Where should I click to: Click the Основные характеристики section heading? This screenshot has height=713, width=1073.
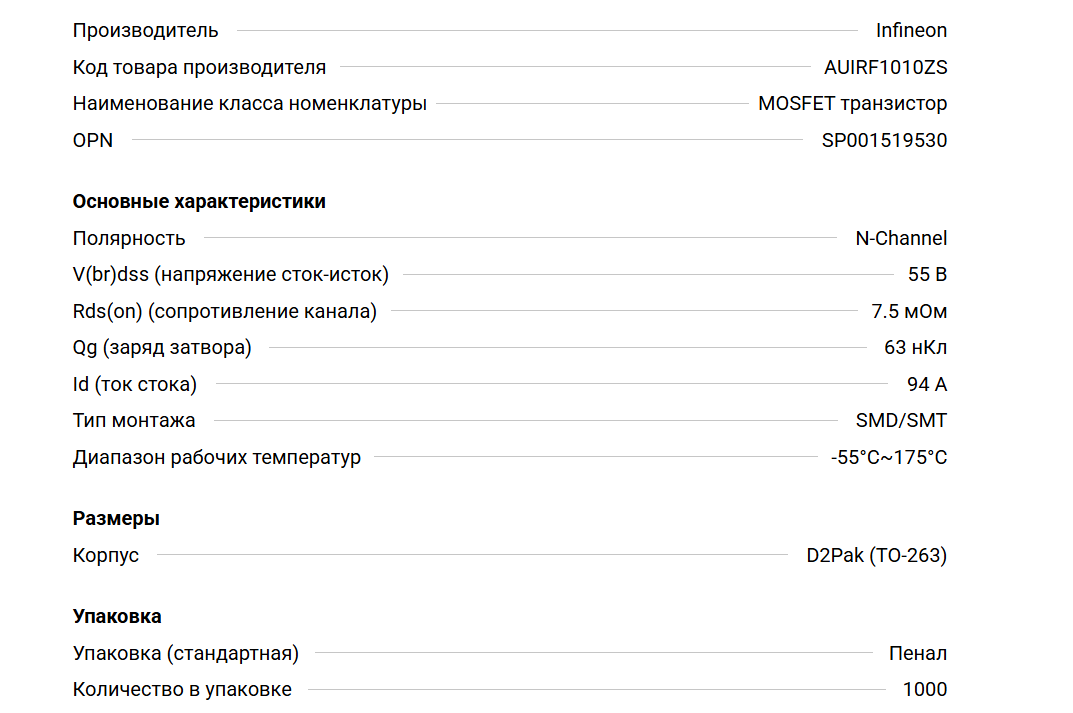tap(199, 202)
